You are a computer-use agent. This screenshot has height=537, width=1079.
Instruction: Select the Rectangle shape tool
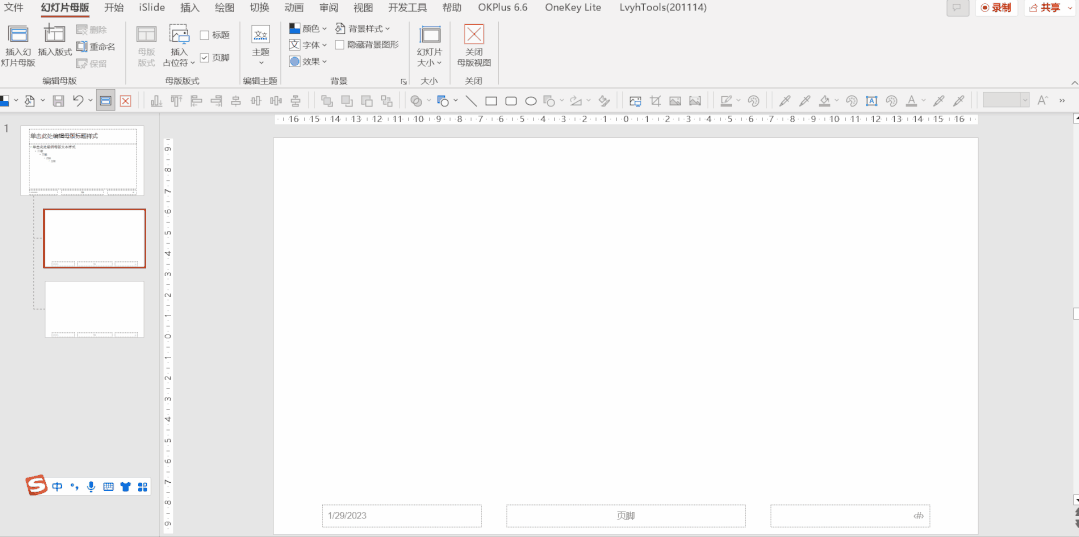point(491,101)
